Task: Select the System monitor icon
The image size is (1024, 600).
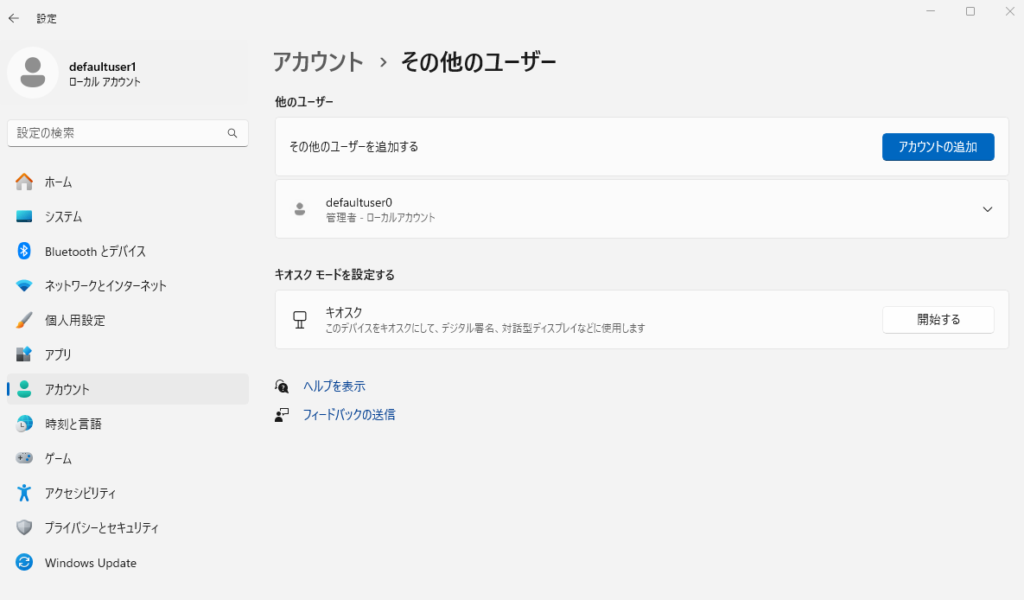Action: (x=25, y=217)
